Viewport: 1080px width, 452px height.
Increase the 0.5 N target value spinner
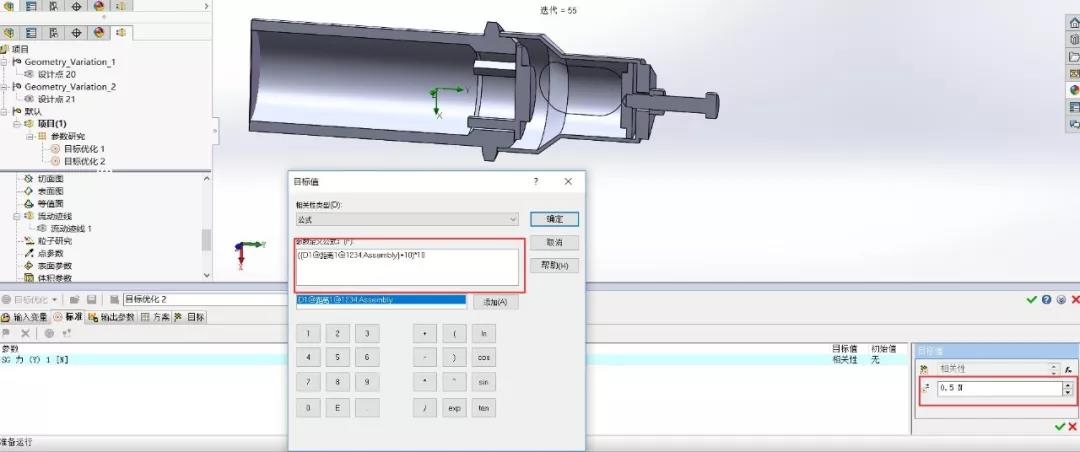click(1068, 385)
